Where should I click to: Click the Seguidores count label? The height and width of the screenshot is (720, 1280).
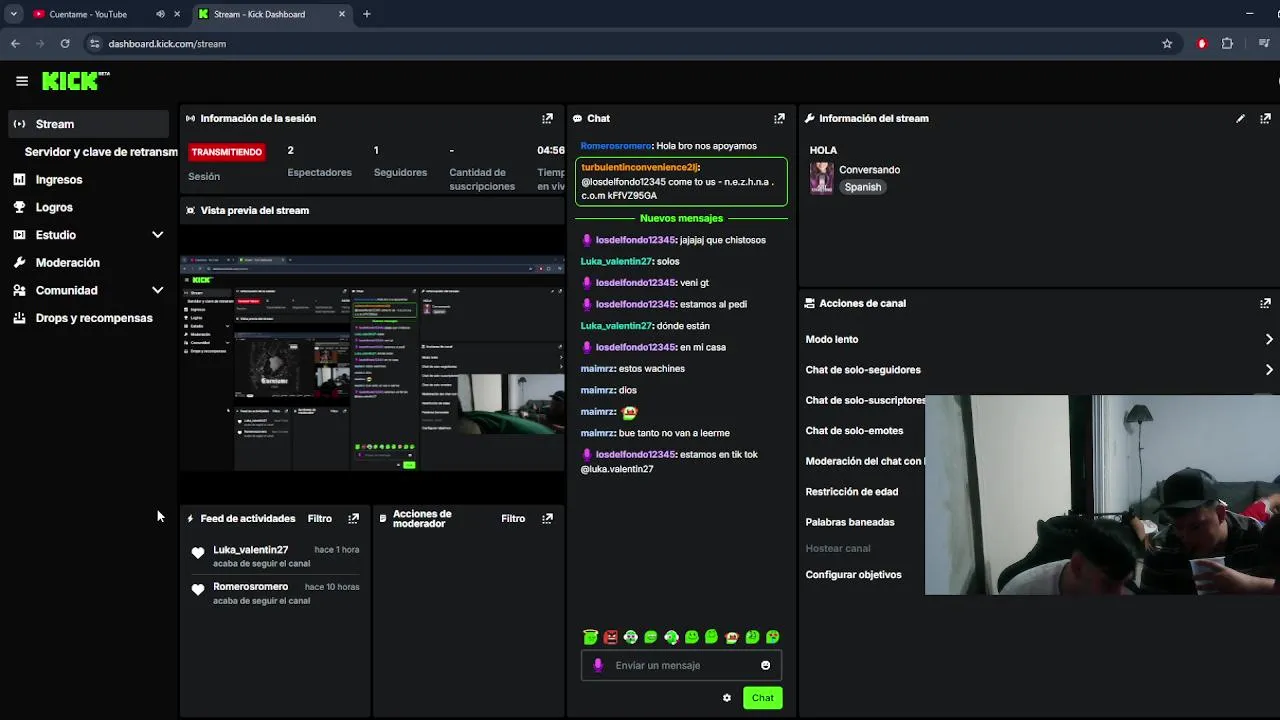[x=400, y=173]
